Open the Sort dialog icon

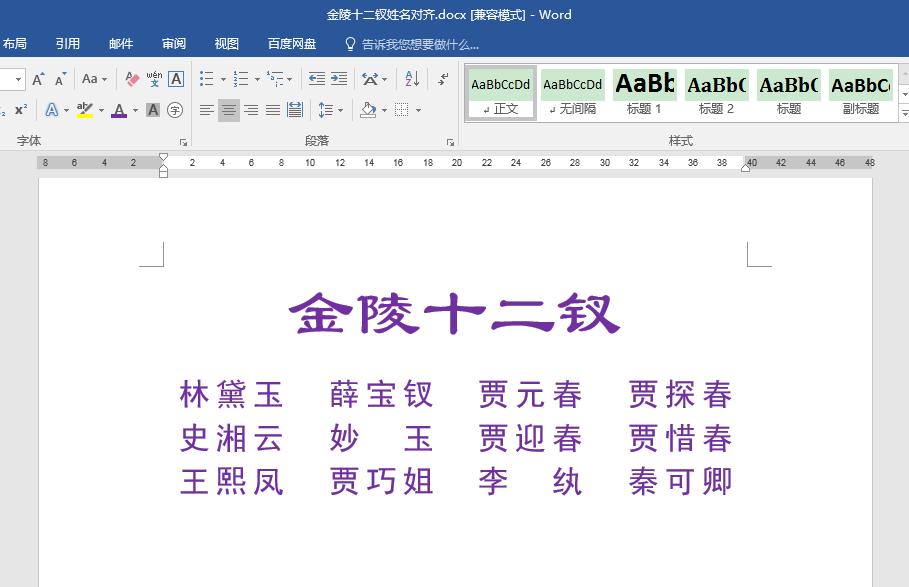click(414, 79)
